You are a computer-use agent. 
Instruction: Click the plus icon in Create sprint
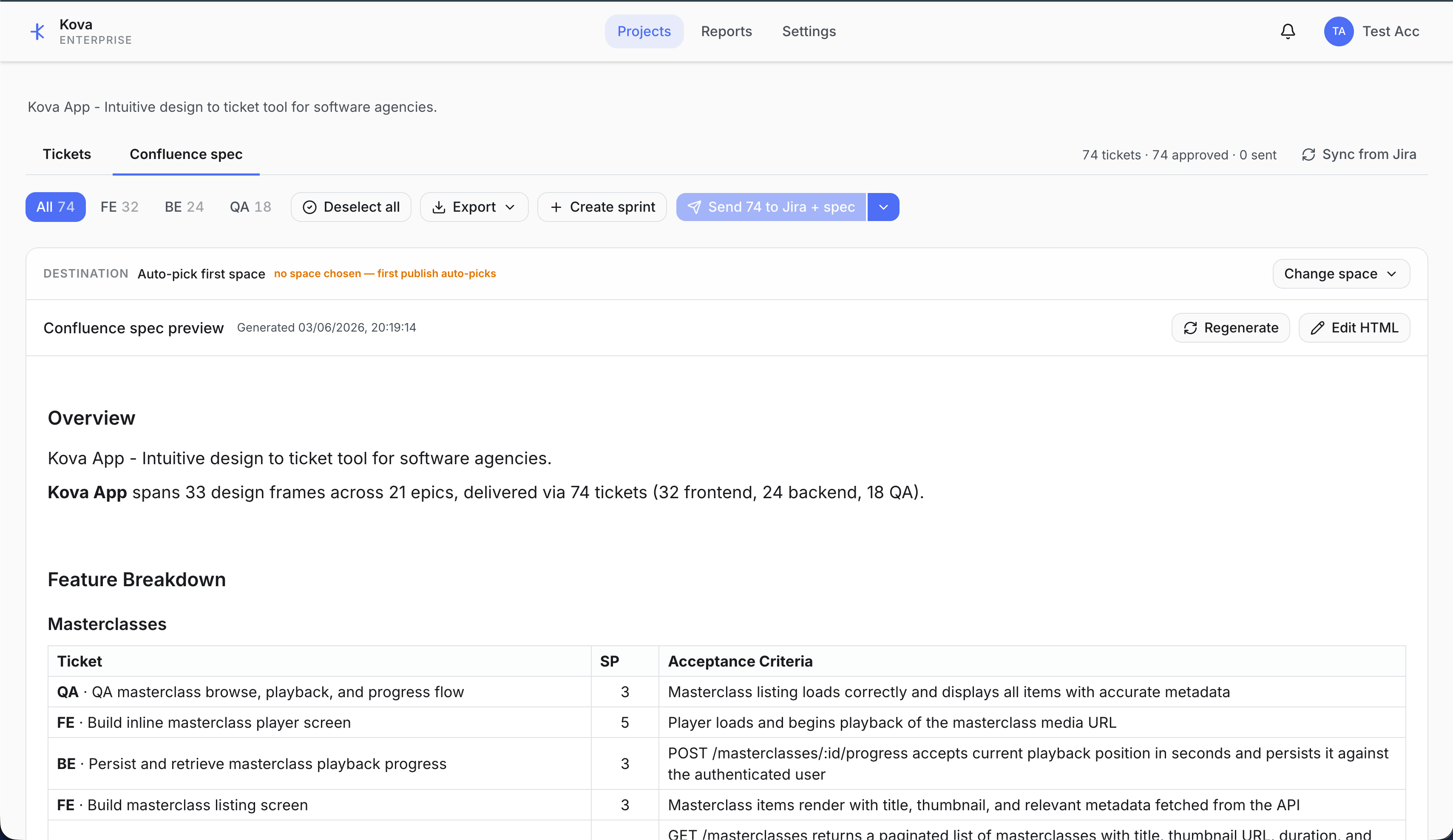click(556, 207)
